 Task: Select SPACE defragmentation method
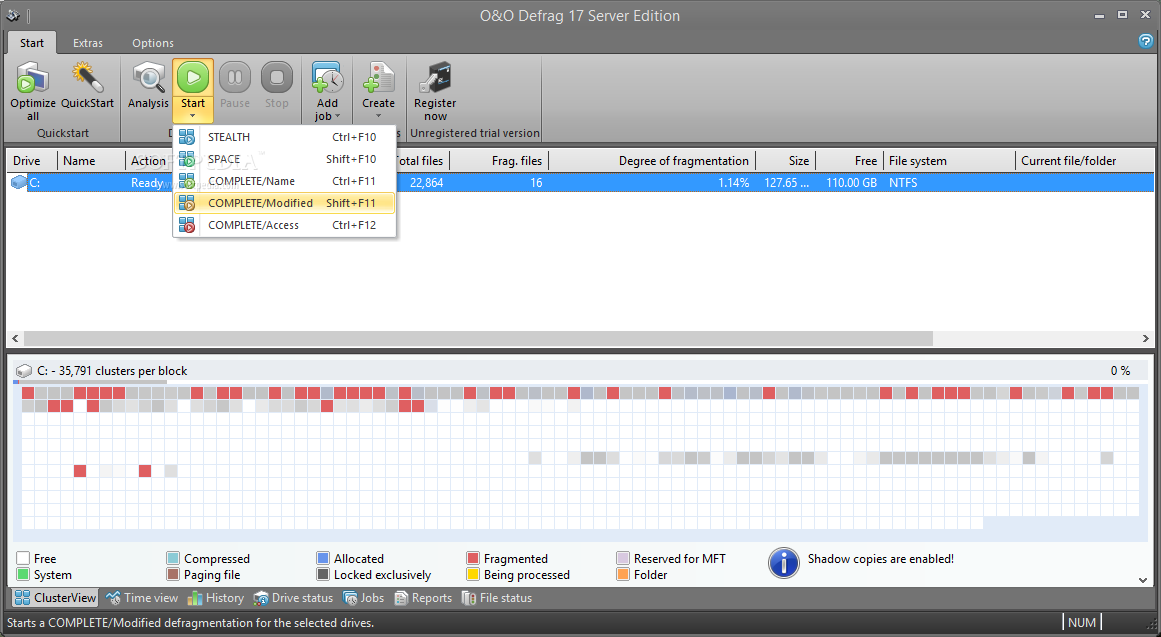coord(284,159)
